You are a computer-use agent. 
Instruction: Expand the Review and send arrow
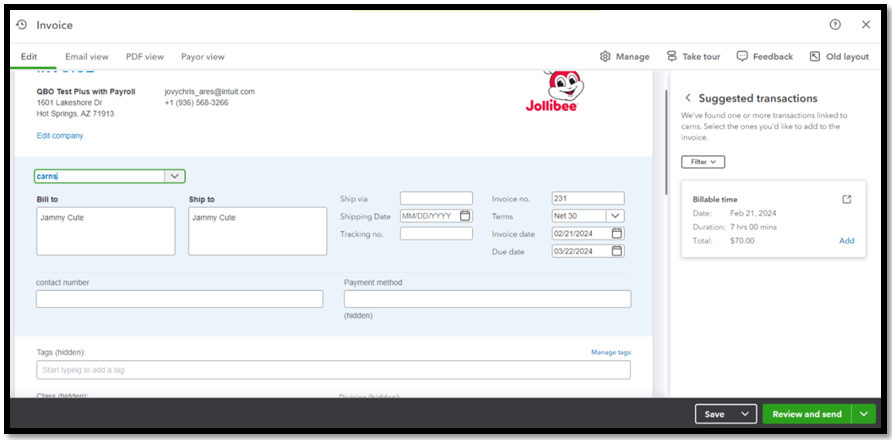pos(865,414)
